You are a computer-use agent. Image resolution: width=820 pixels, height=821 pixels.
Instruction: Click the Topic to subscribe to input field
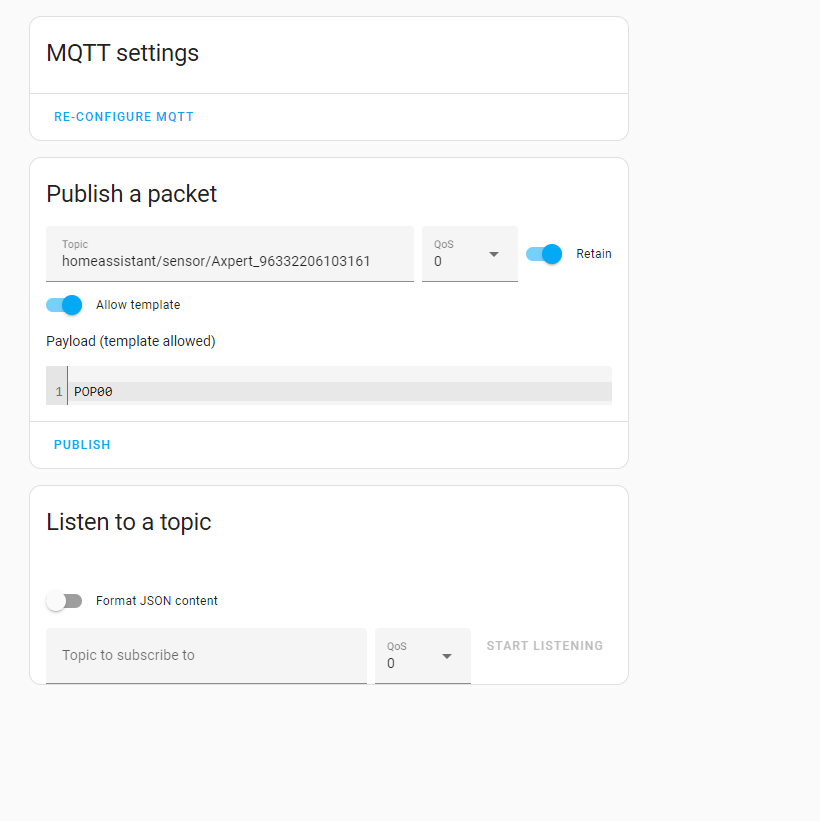[x=205, y=655]
